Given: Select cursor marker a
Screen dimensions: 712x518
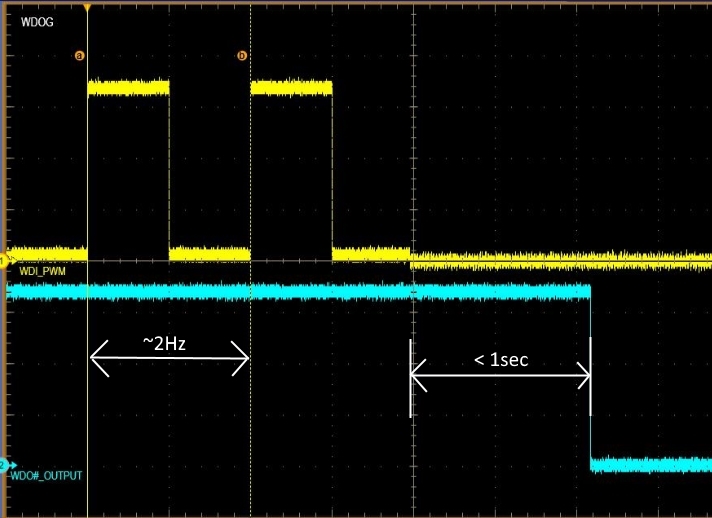Looking at the screenshot, I should [x=79, y=56].
